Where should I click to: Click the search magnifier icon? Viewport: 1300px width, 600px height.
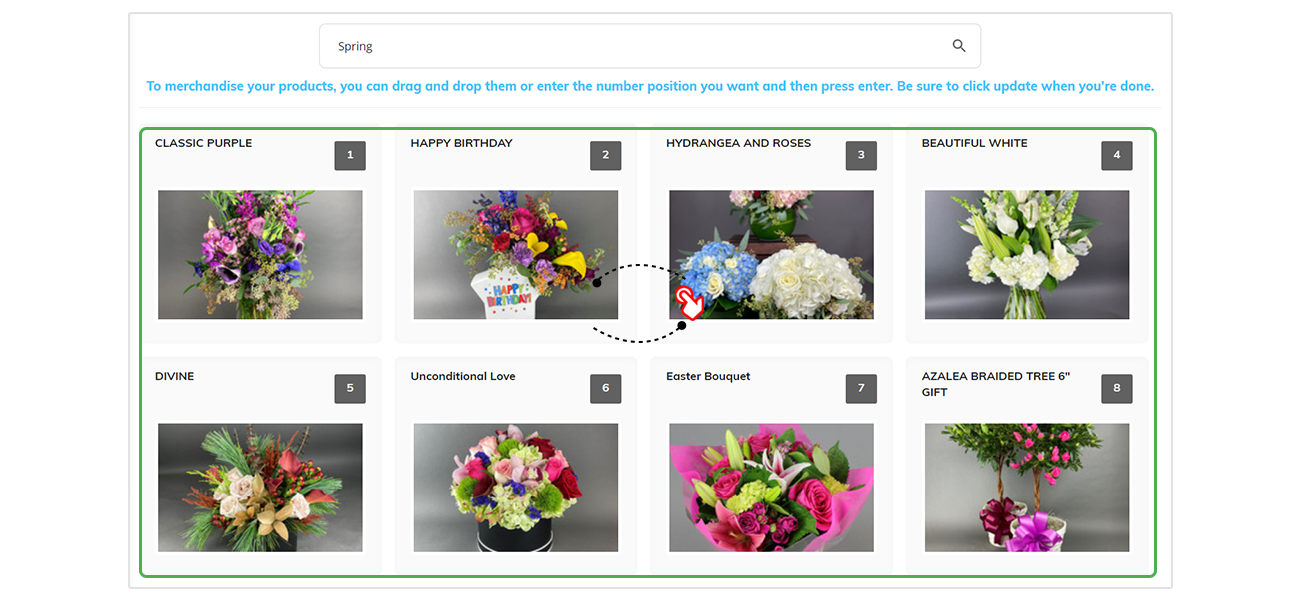[x=958, y=45]
